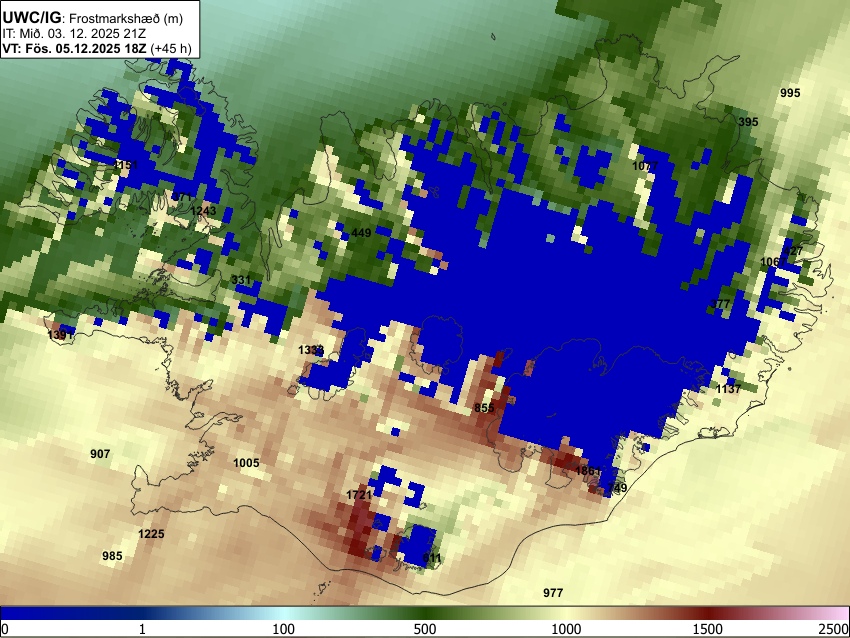Click the 1077 value label
Viewport: 850px width, 638px height.
point(645,166)
